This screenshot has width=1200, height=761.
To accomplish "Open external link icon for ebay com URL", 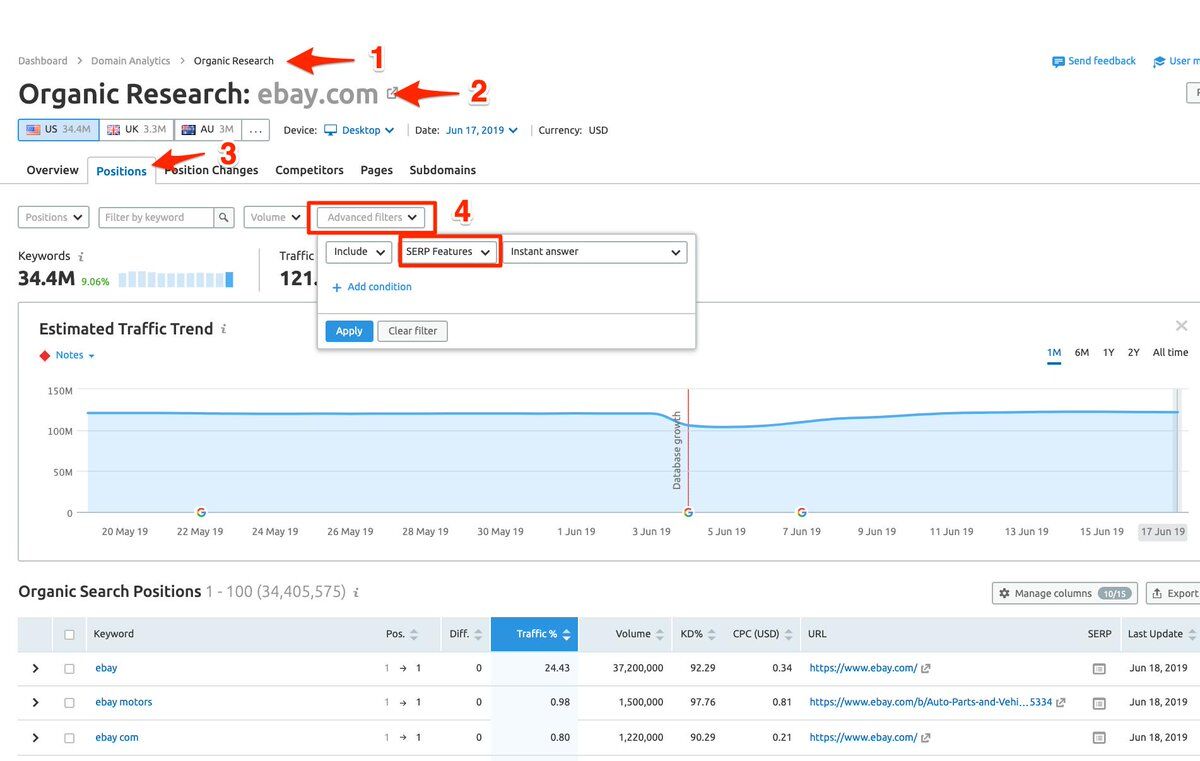I will (x=926, y=737).
